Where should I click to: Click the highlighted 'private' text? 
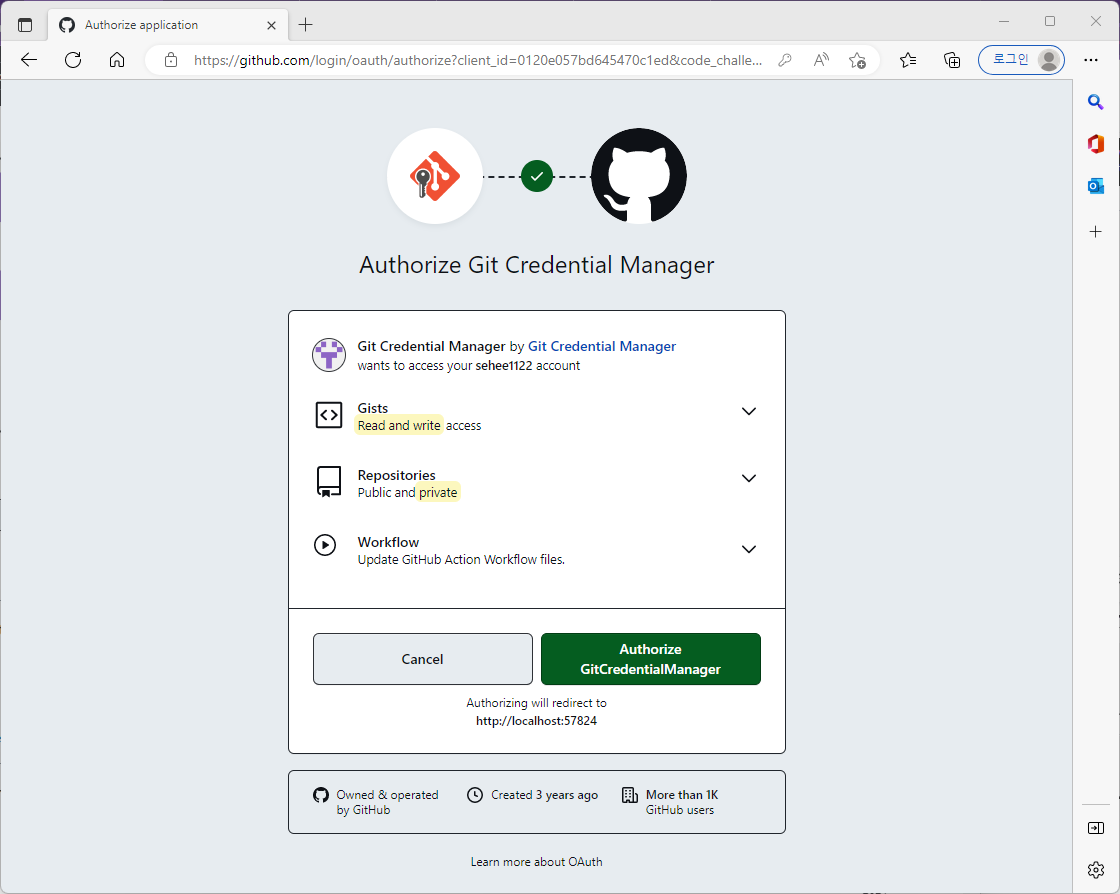(438, 493)
